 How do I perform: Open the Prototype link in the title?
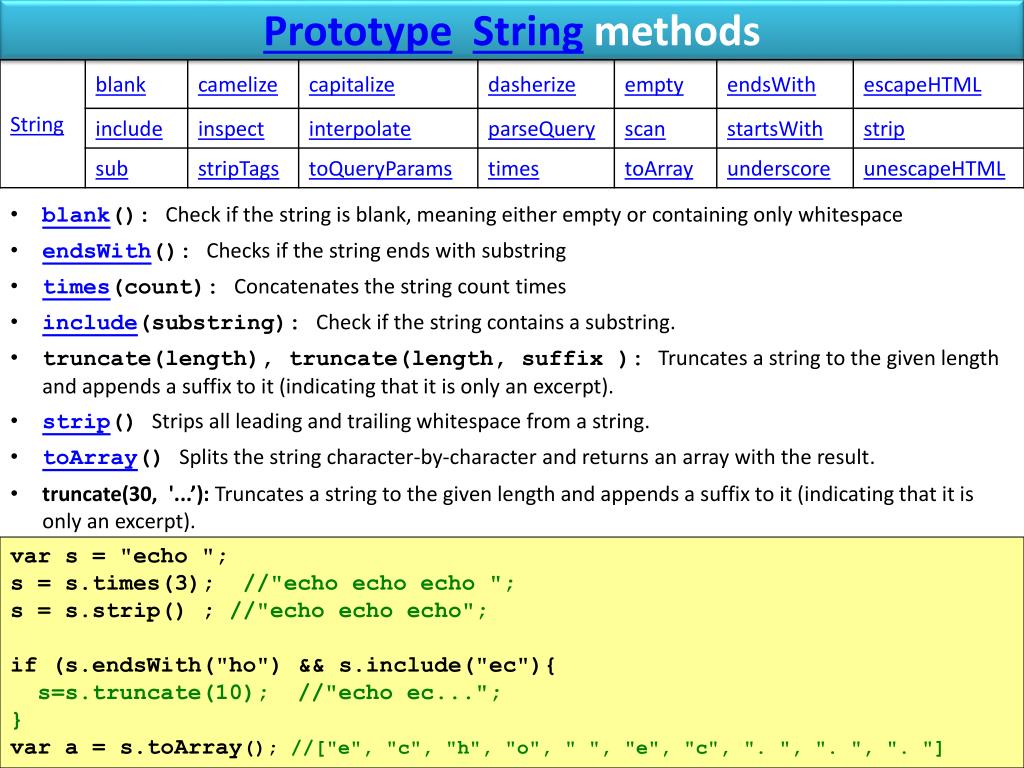pos(357,32)
